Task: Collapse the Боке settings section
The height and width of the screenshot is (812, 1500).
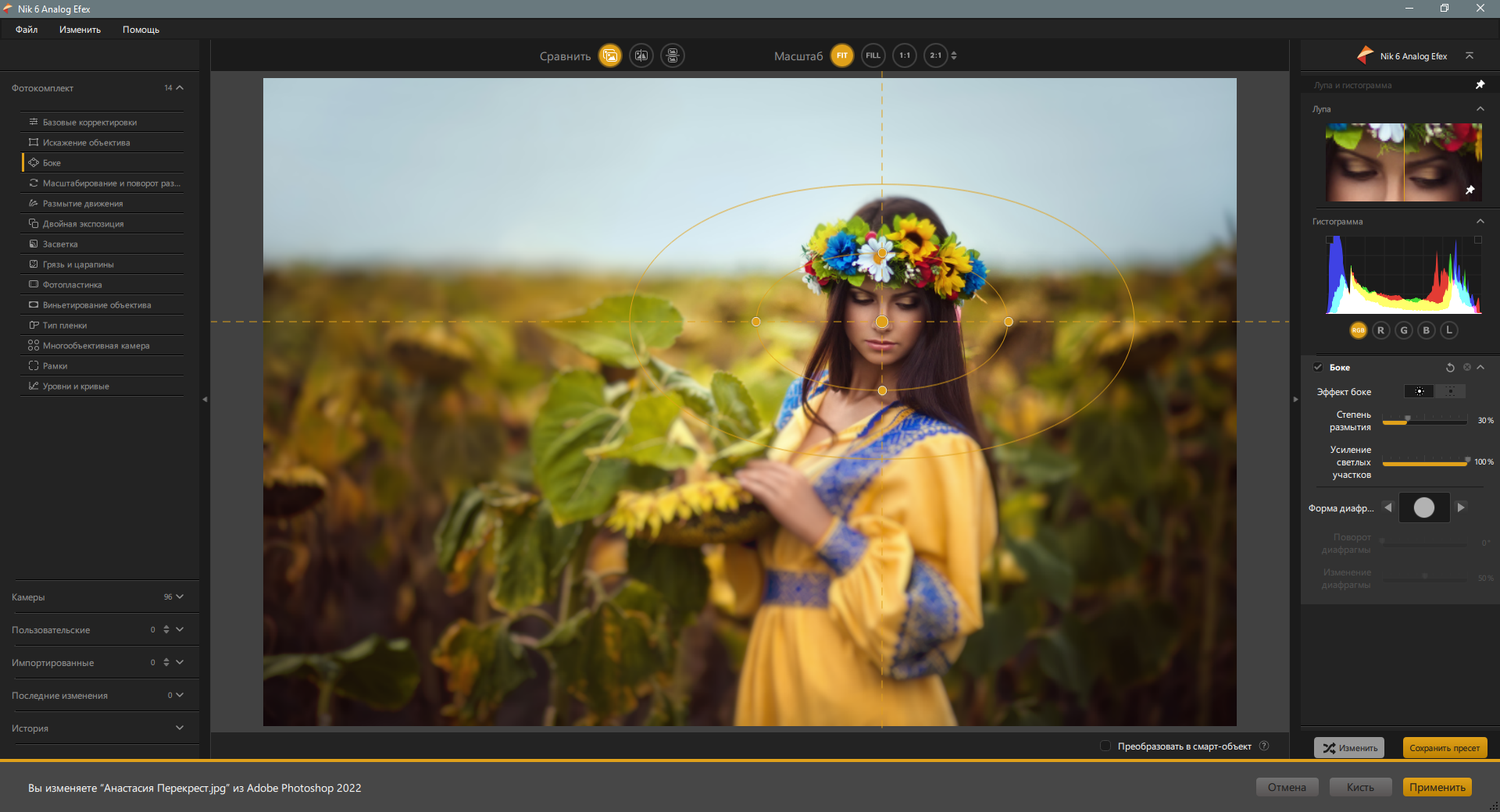Action: pyautogui.click(x=1480, y=367)
